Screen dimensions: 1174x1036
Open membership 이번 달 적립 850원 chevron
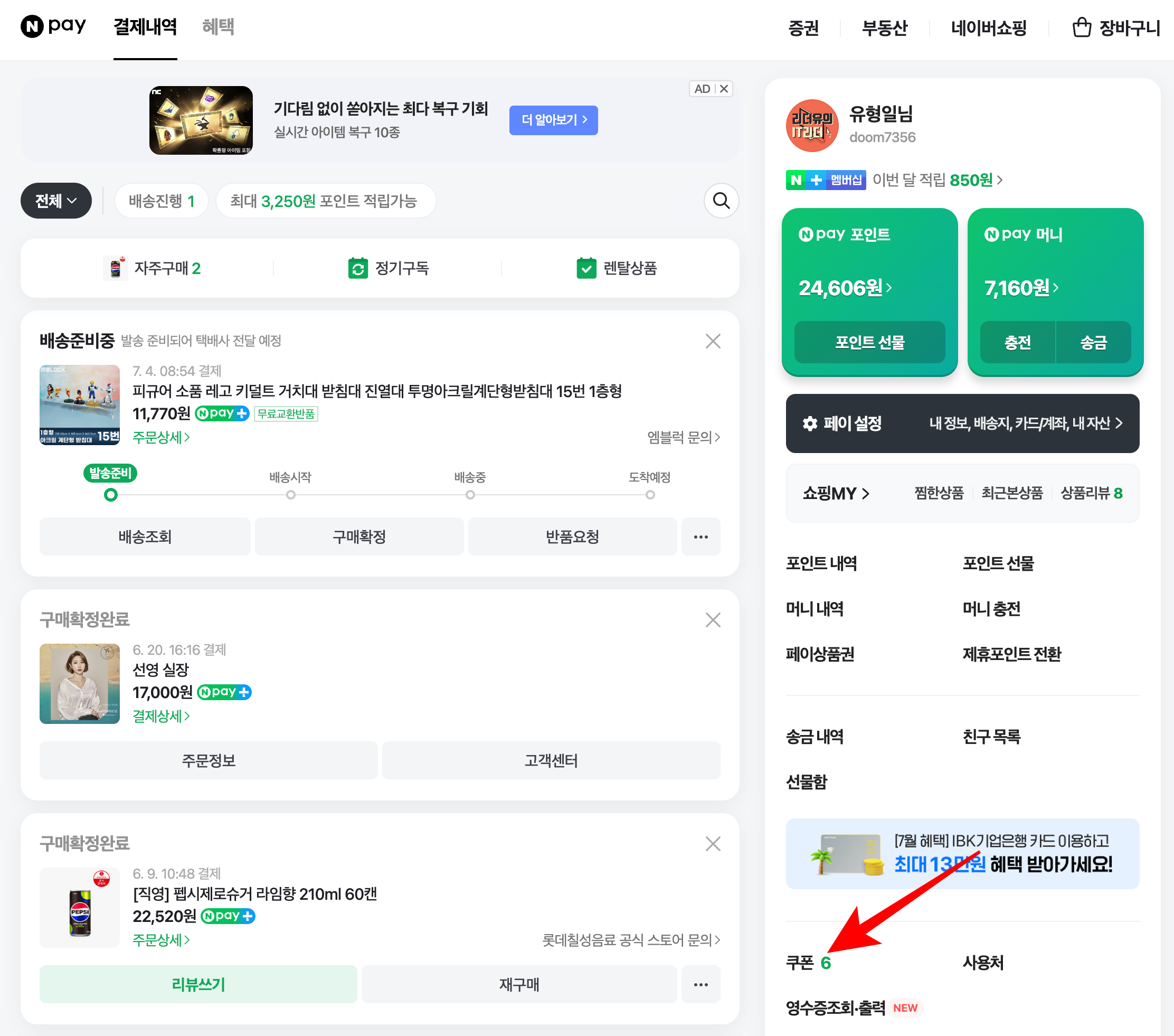click(x=1000, y=180)
